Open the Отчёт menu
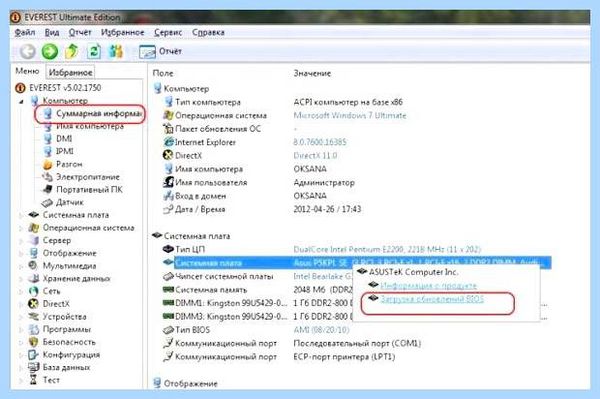600x399 pixels. (80, 33)
